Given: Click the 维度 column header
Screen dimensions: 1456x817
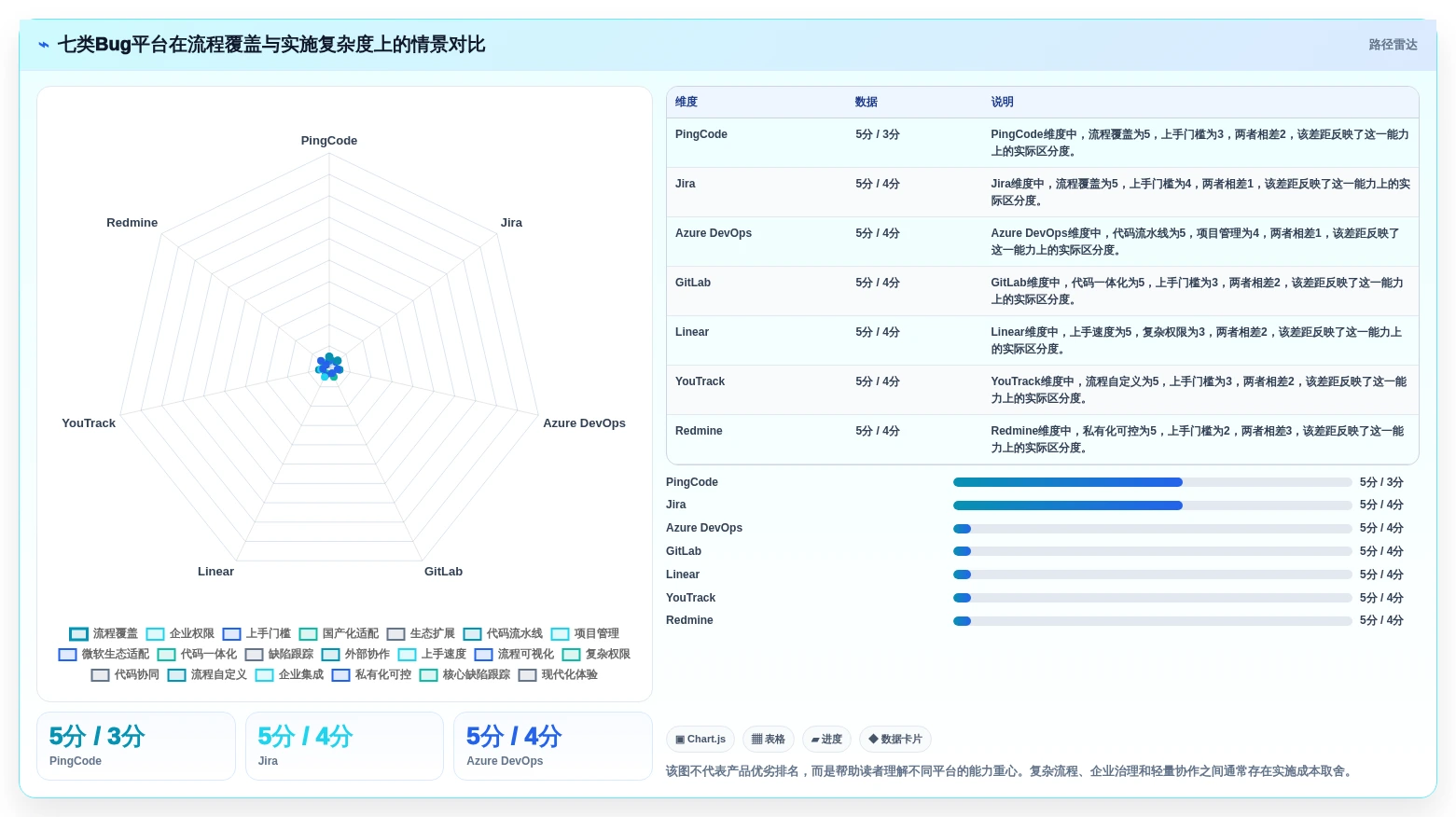Looking at the screenshot, I should (686, 103).
